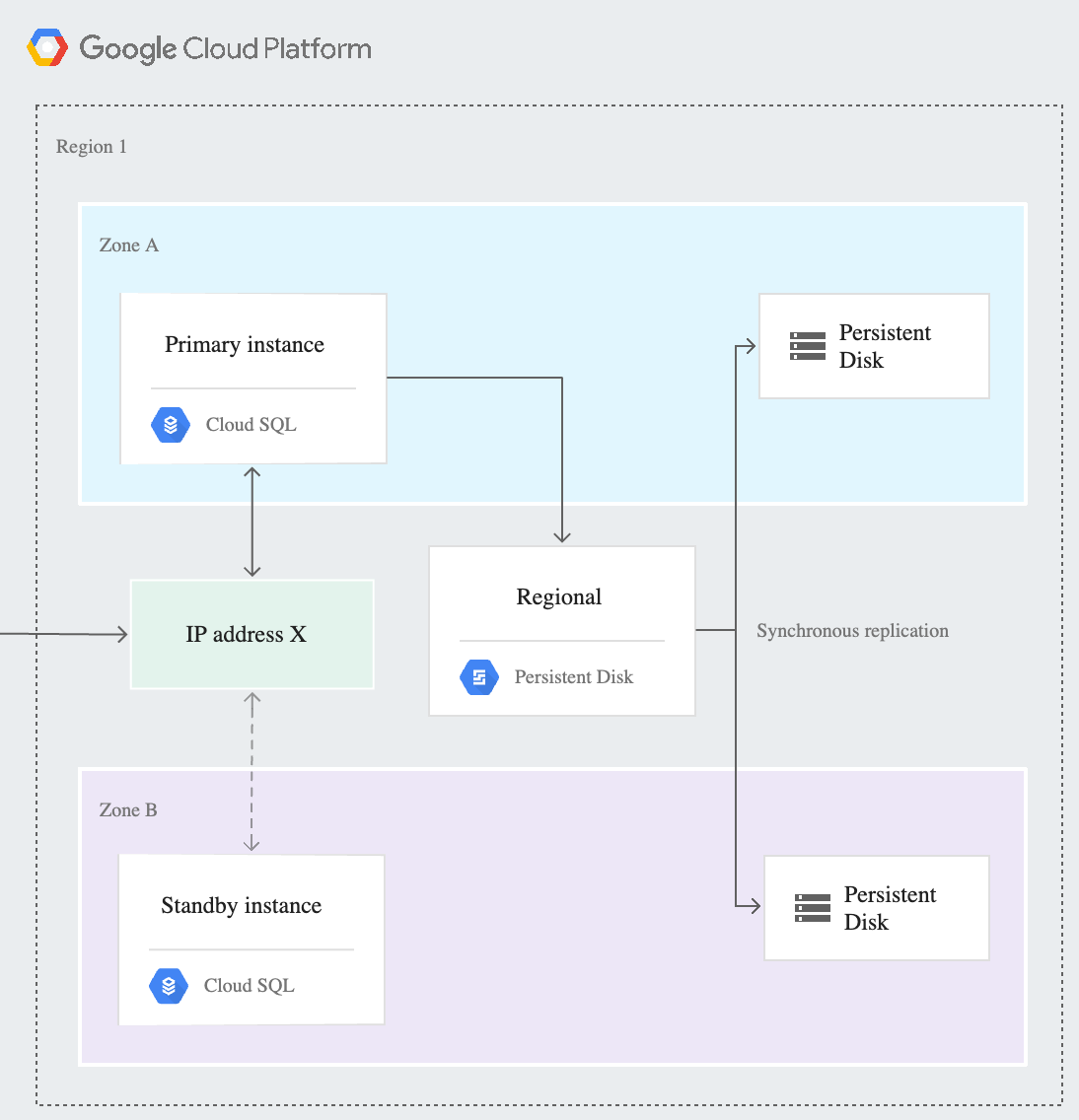Click the Region 1 label

92,147
